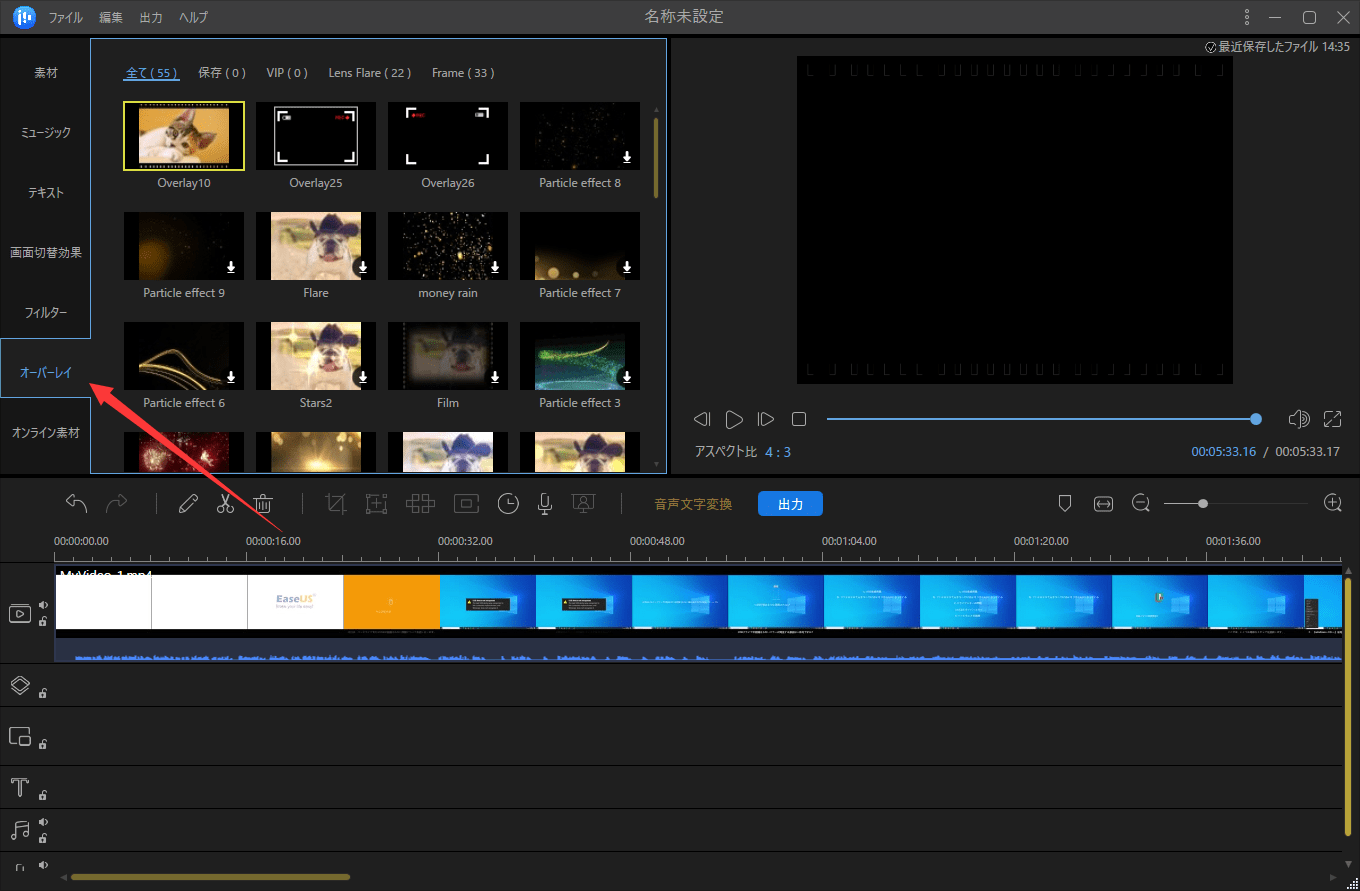Click 音声文字変換 speech-to-text button

point(693,504)
